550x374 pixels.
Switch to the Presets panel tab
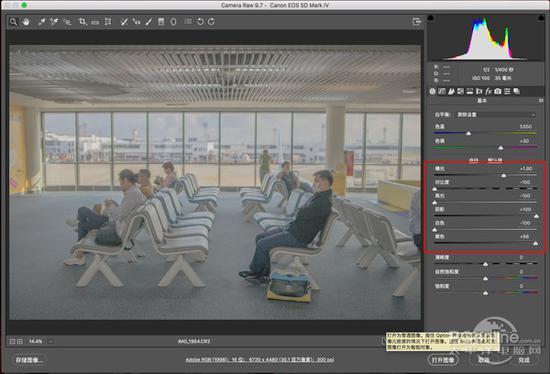click(x=507, y=91)
